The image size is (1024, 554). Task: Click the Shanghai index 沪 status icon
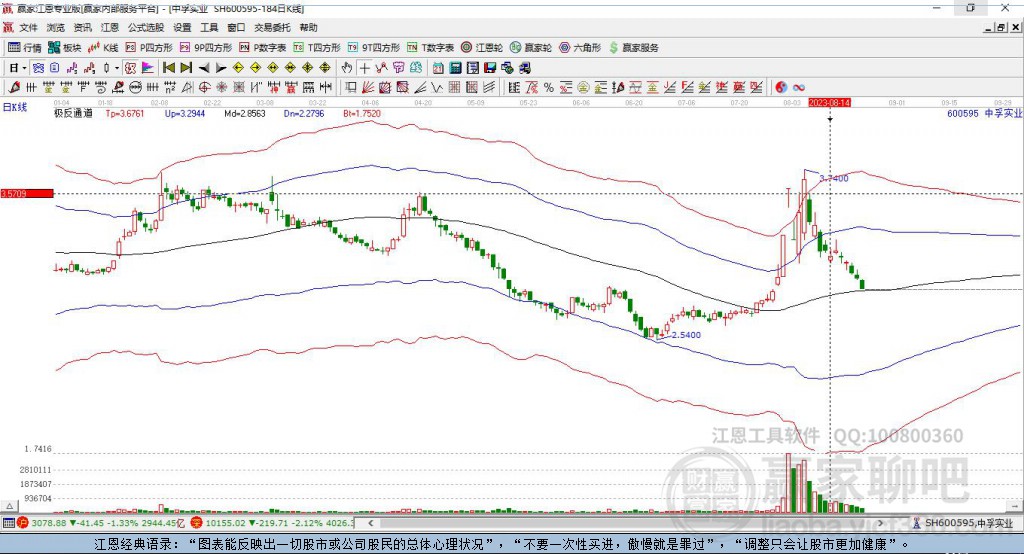coord(23,523)
